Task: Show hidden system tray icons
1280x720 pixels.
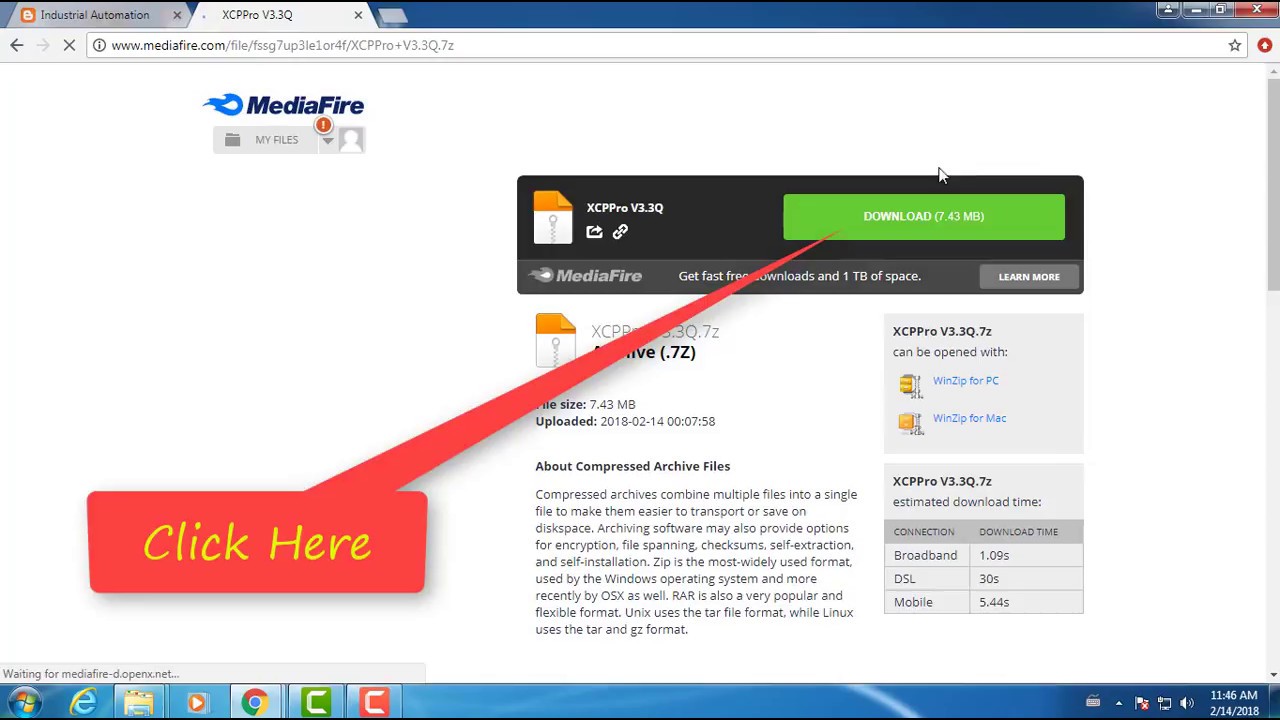Action: pos(1119,703)
